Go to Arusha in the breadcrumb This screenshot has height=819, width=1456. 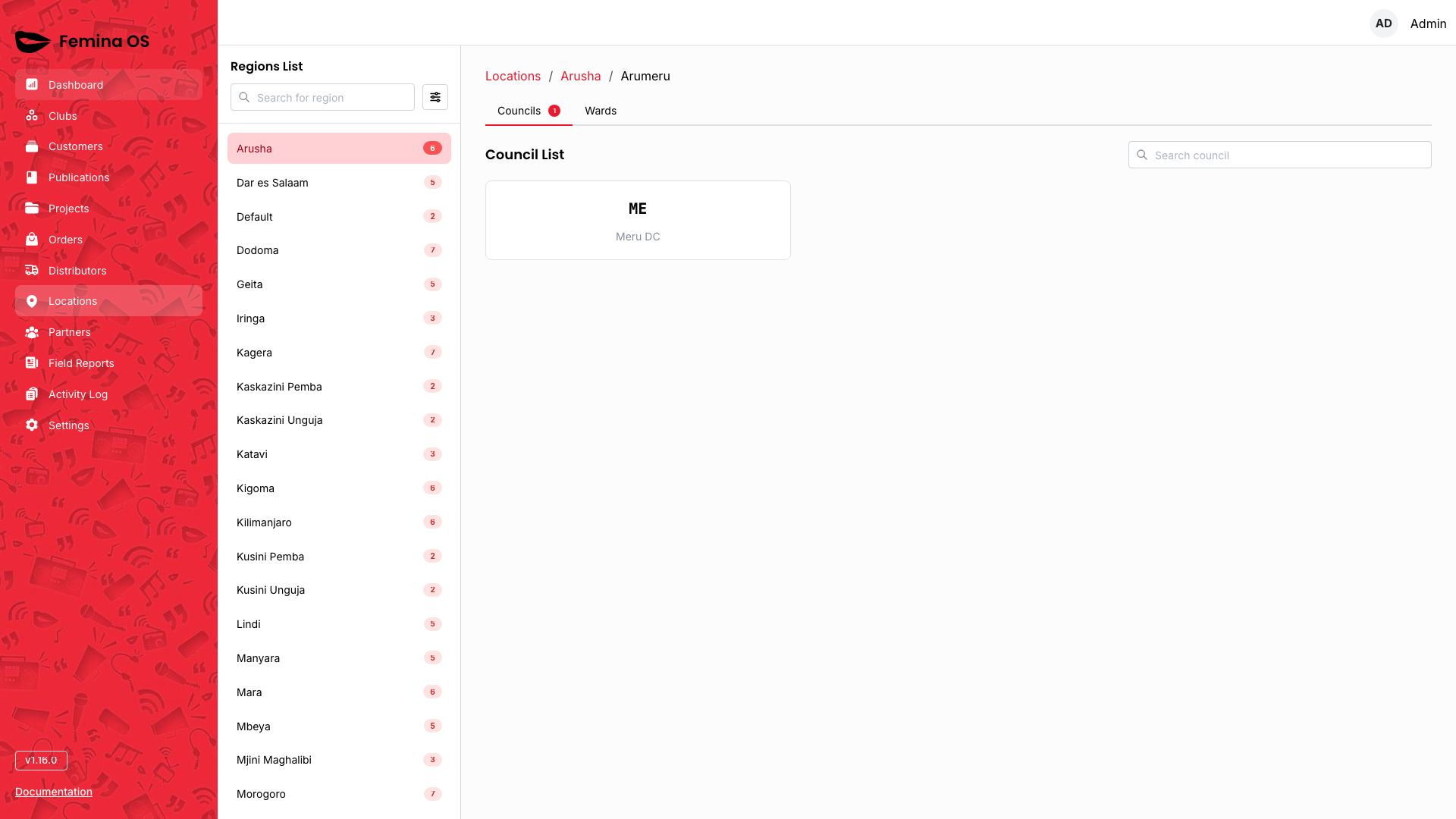click(580, 76)
